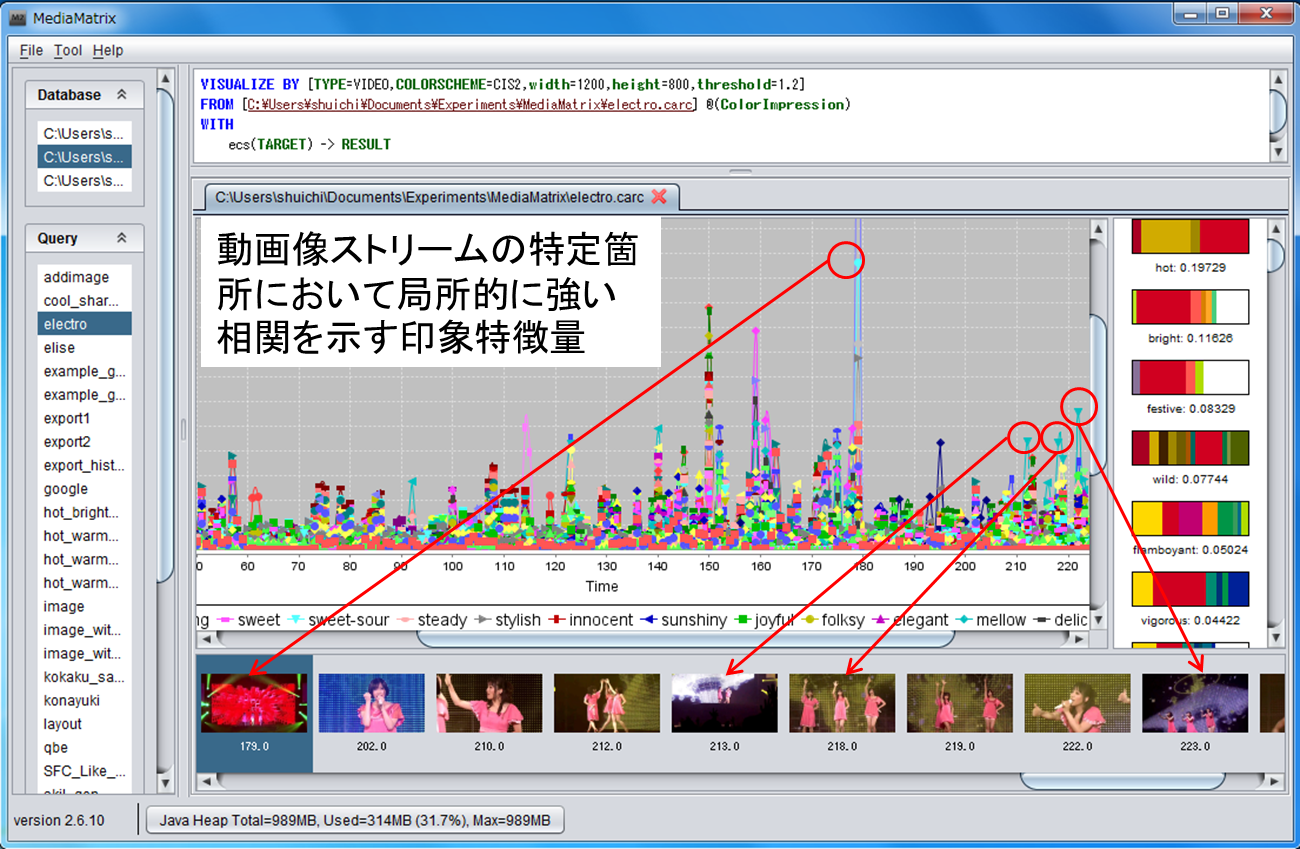The image size is (1300, 849).
Task: Select thumbnail frame 179.0
Action: tap(254, 703)
